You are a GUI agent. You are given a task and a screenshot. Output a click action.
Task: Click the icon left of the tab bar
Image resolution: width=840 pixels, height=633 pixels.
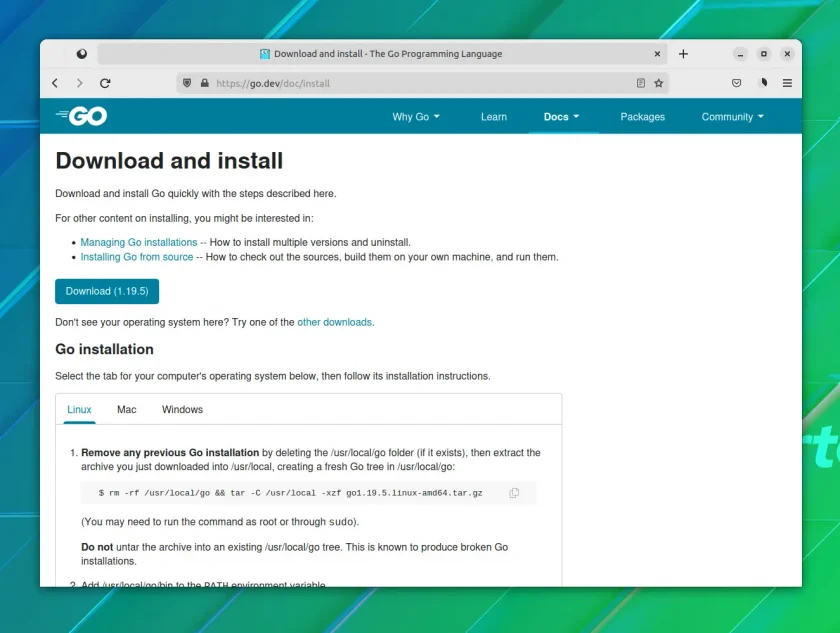[x=81, y=54]
